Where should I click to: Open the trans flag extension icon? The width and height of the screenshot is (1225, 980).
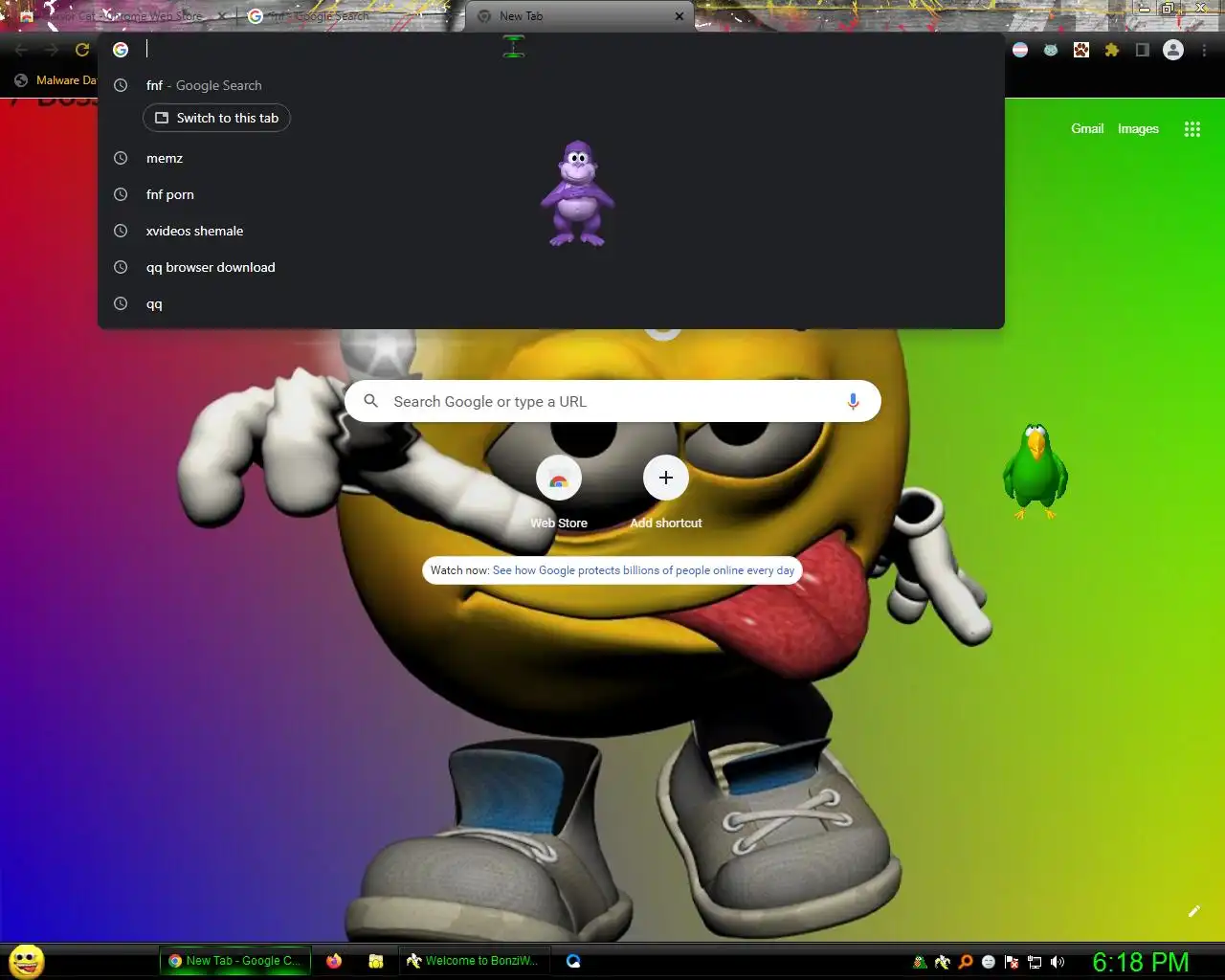click(x=1020, y=50)
